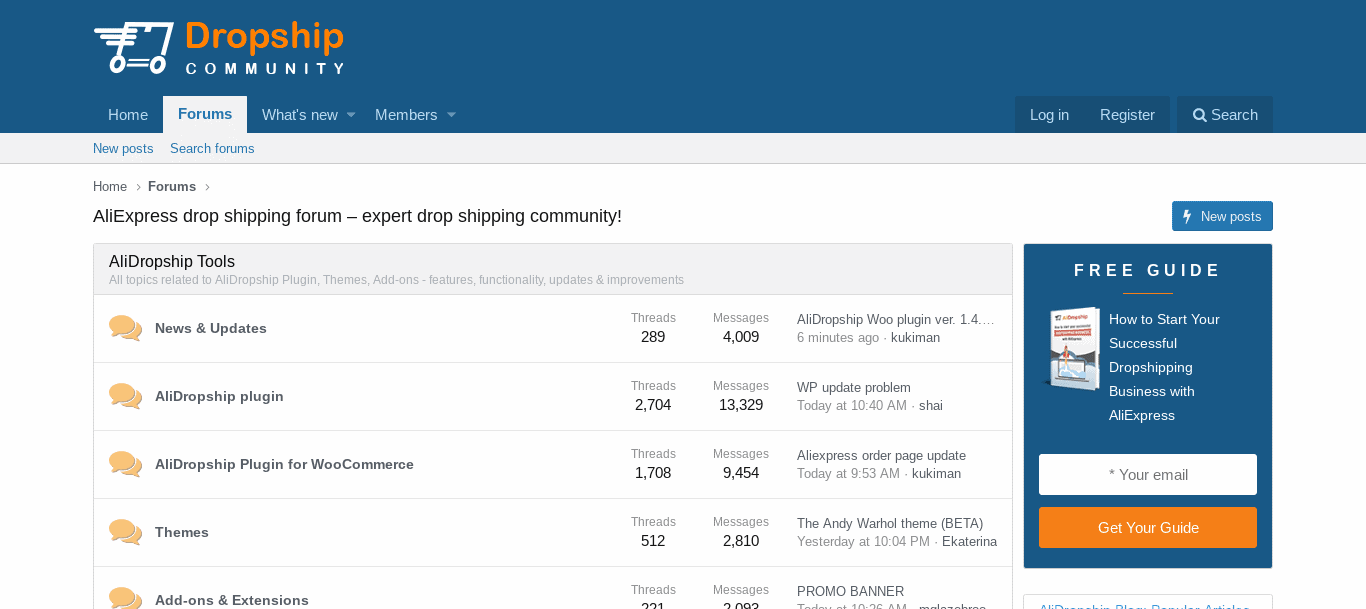Open the AliDropship plugin forum

(x=219, y=396)
